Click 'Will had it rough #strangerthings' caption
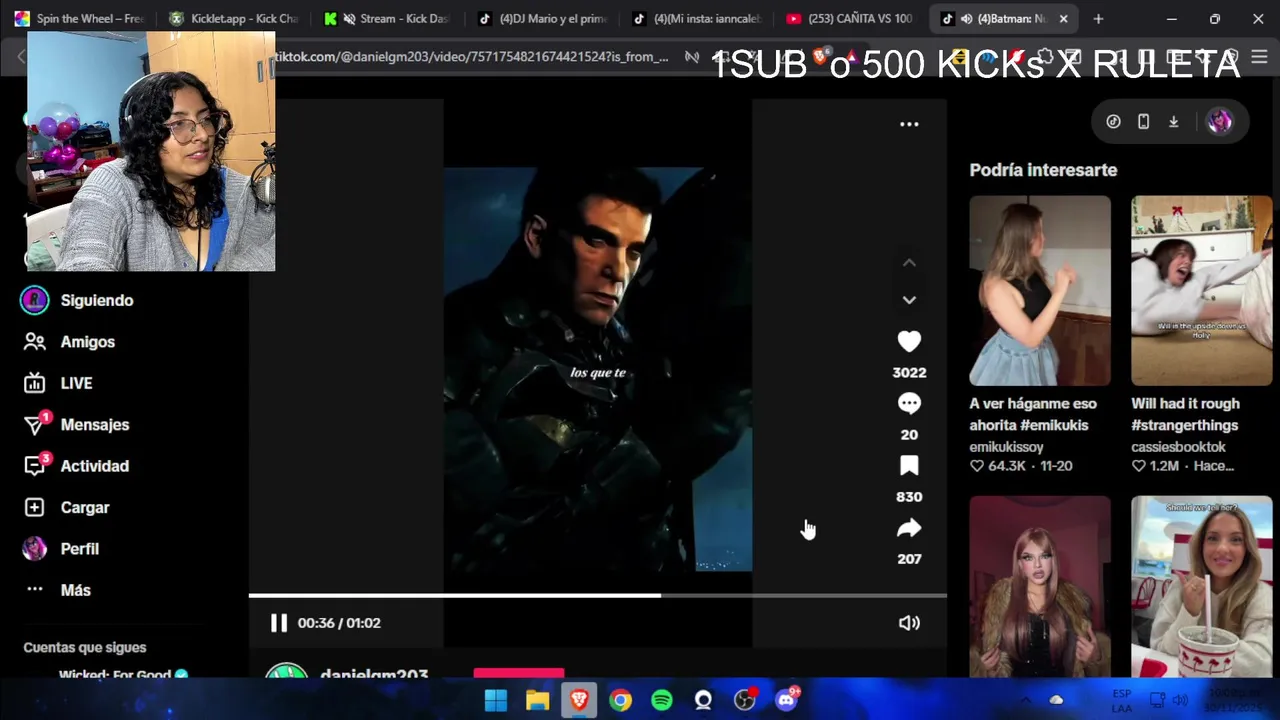Image resolution: width=1280 pixels, height=720 pixels. [1186, 414]
